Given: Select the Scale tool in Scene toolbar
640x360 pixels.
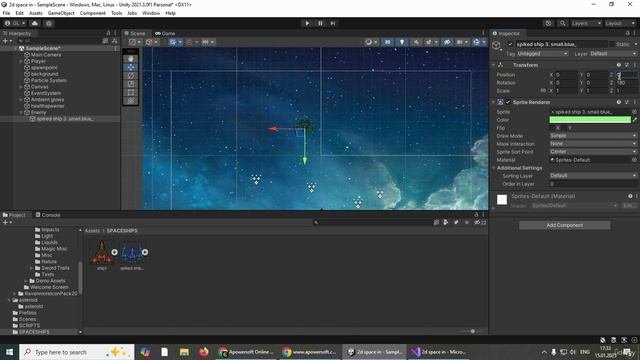Looking at the screenshot, I should (131, 84).
